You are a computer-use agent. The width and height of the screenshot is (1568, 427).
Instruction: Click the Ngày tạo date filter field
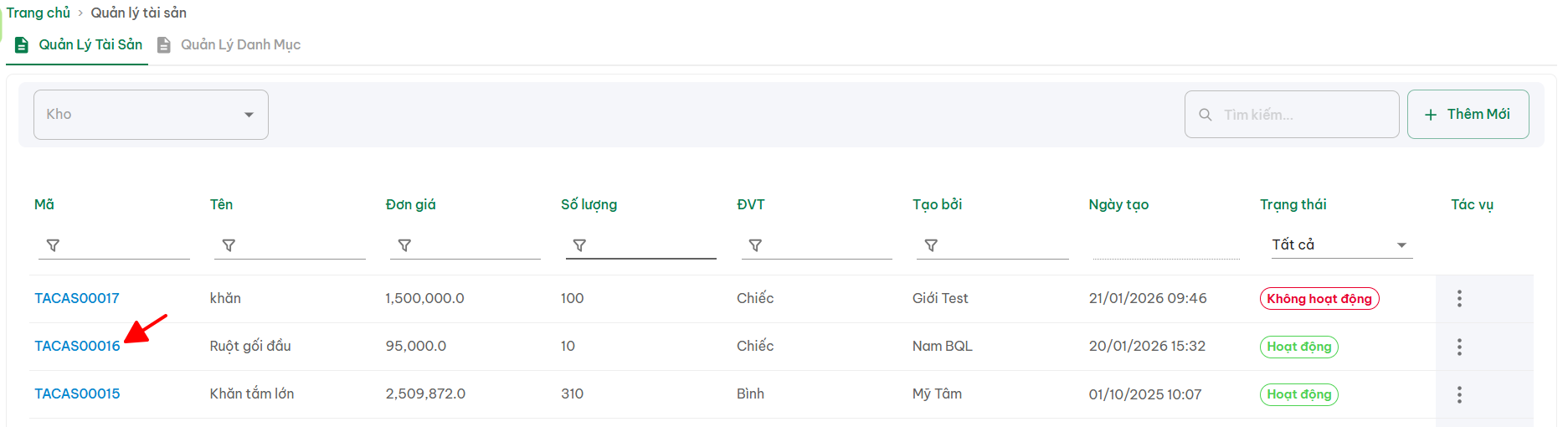[x=1165, y=246]
